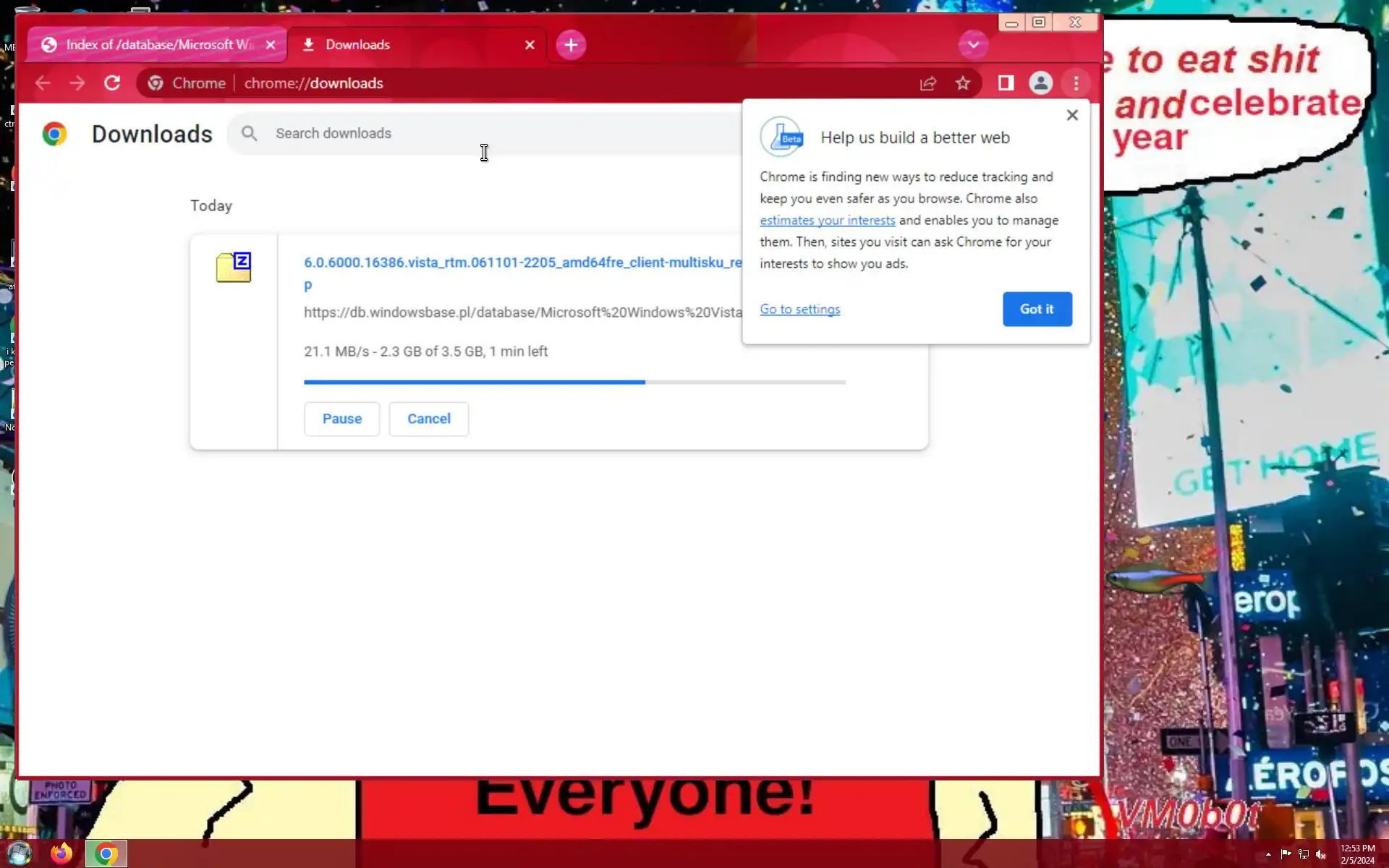Open a new tab with plus button
Screen dimensions: 1389x868
[x=571, y=45]
